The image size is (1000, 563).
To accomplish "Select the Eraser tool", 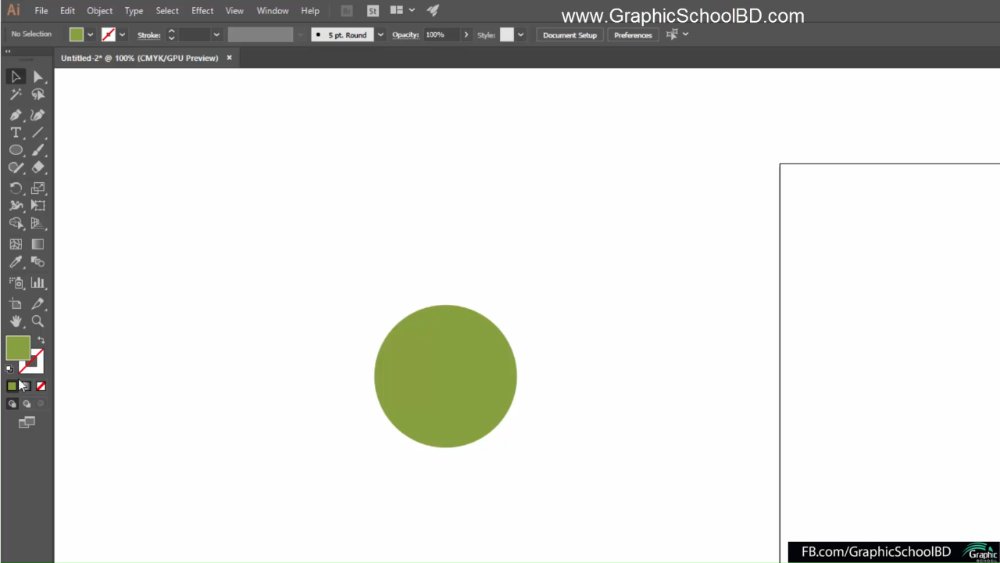I will [x=38, y=168].
